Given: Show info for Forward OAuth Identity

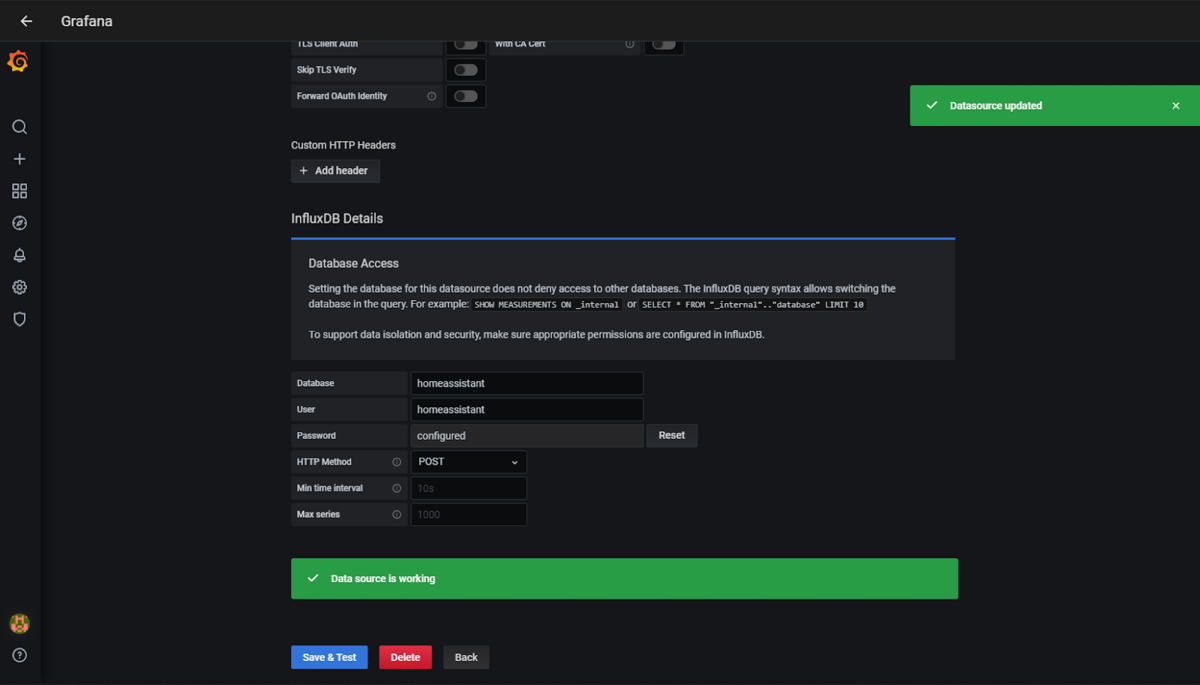Looking at the screenshot, I should tap(432, 96).
